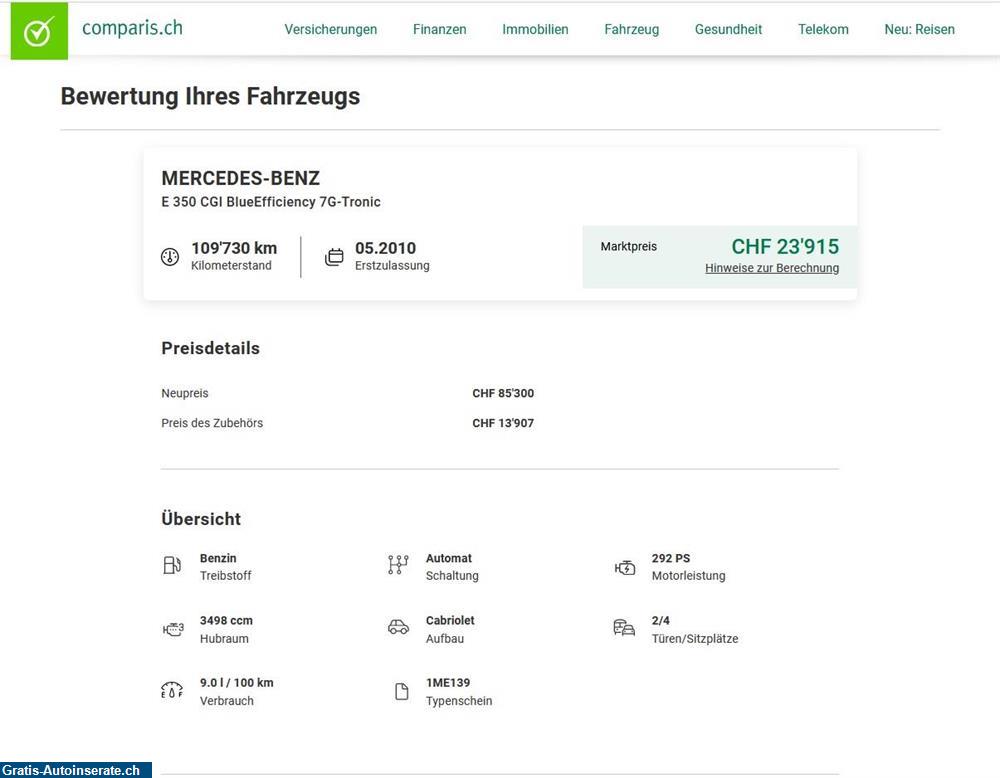Click the Marktpreis label
The image size is (1000, 778).
click(x=629, y=247)
